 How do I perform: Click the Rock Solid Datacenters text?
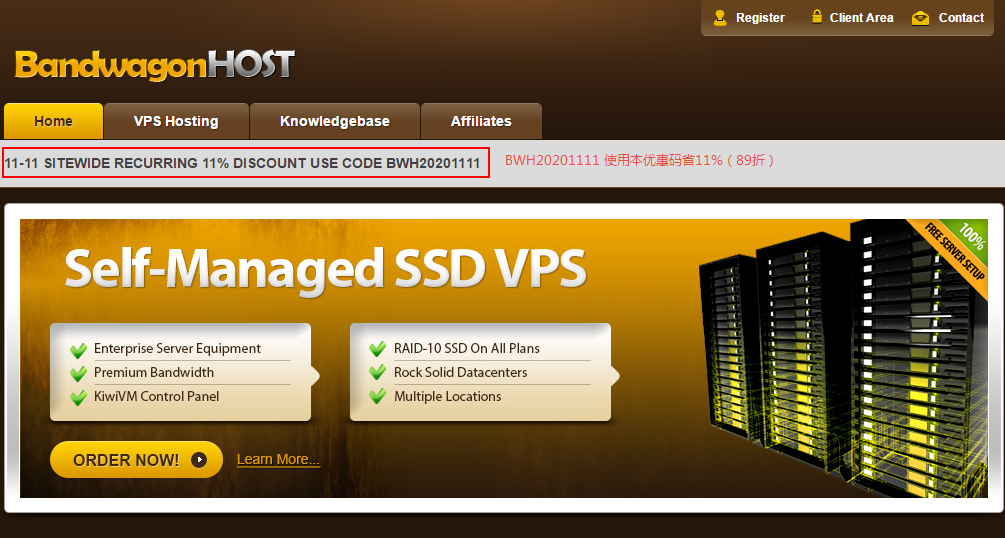tap(460, 373)
